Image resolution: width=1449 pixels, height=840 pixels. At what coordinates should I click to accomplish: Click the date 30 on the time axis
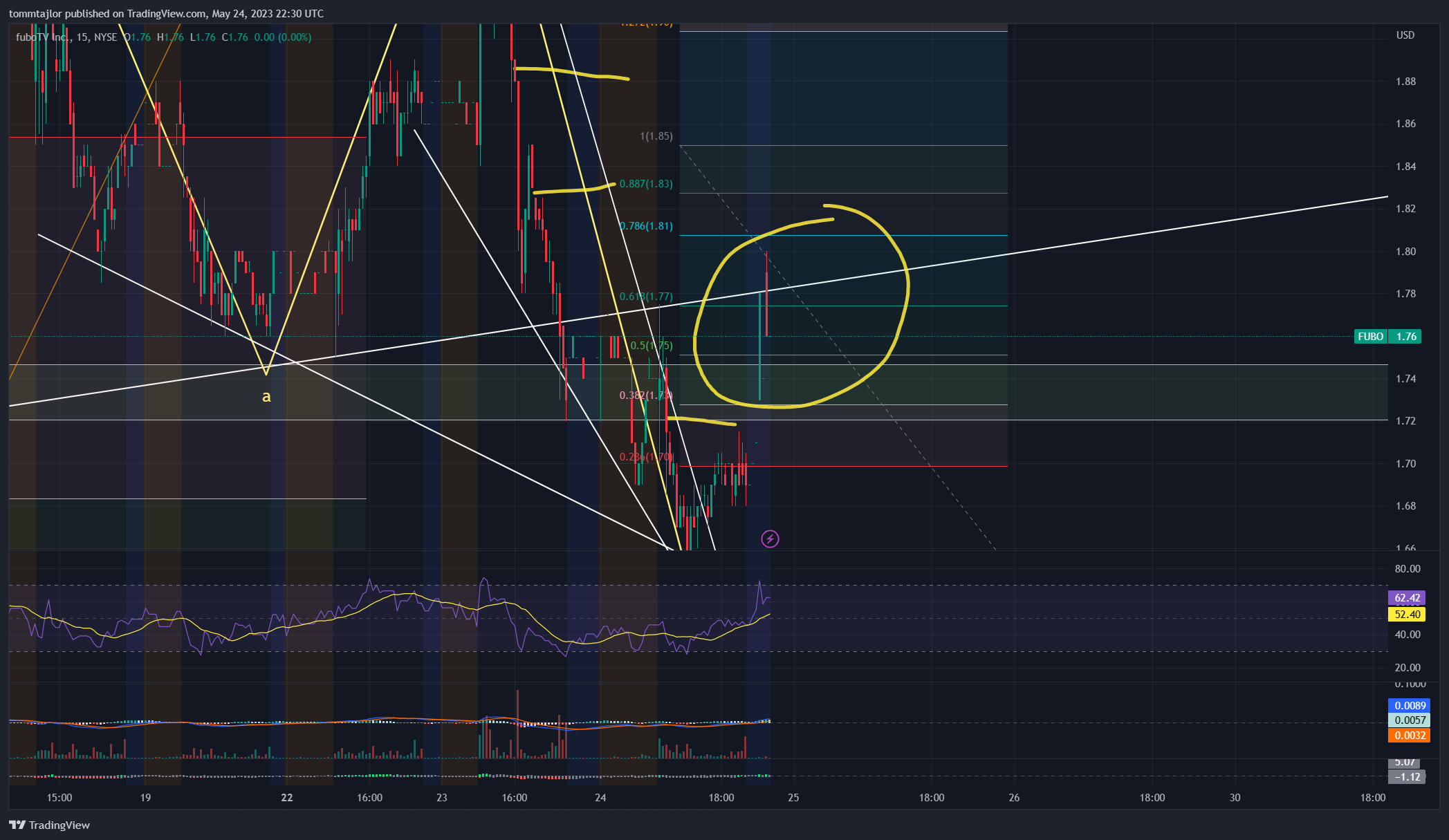click(x=1235, y=798)
